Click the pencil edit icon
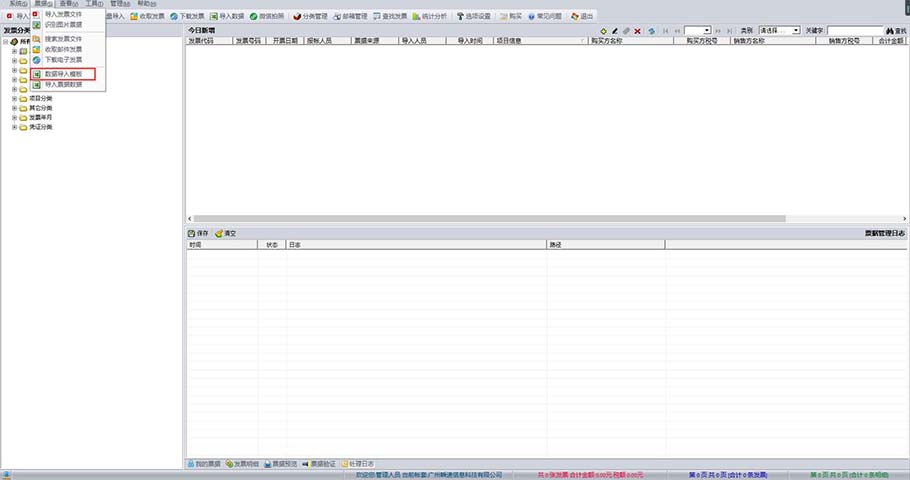This screenshot has width=910, height=480. [615, 31]
